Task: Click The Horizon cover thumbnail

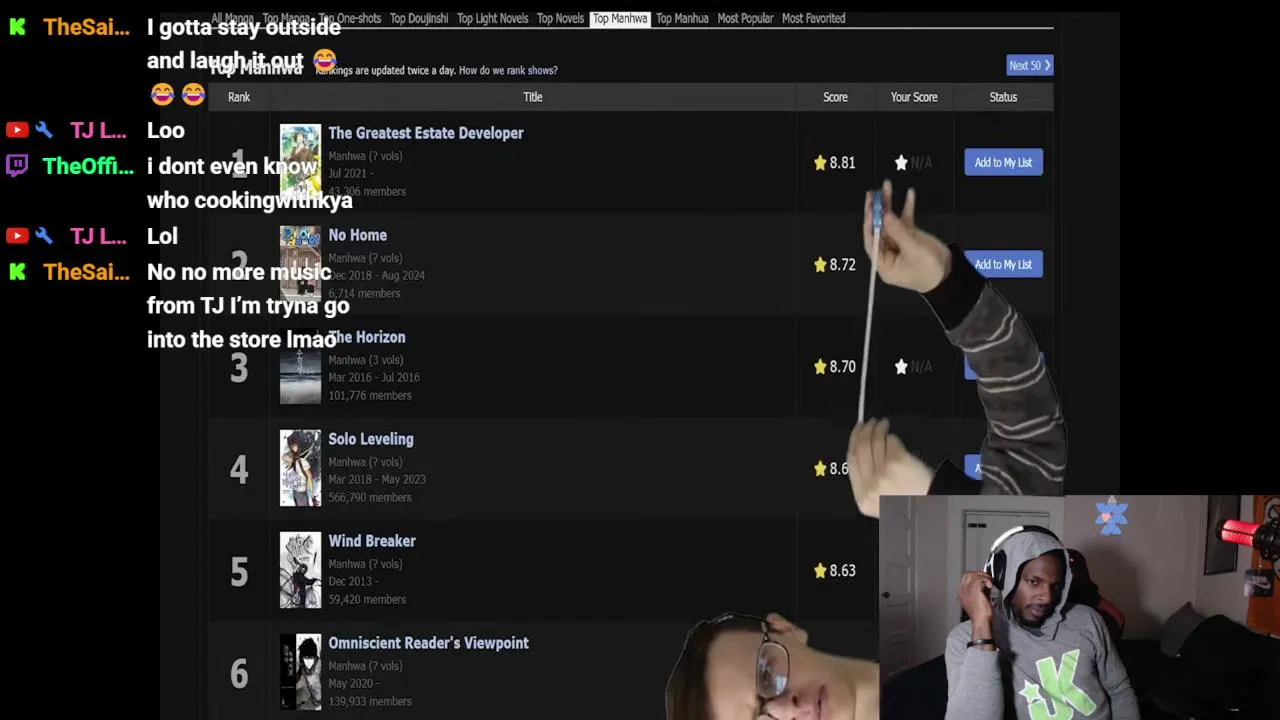Action: click(x=300, y=366)
